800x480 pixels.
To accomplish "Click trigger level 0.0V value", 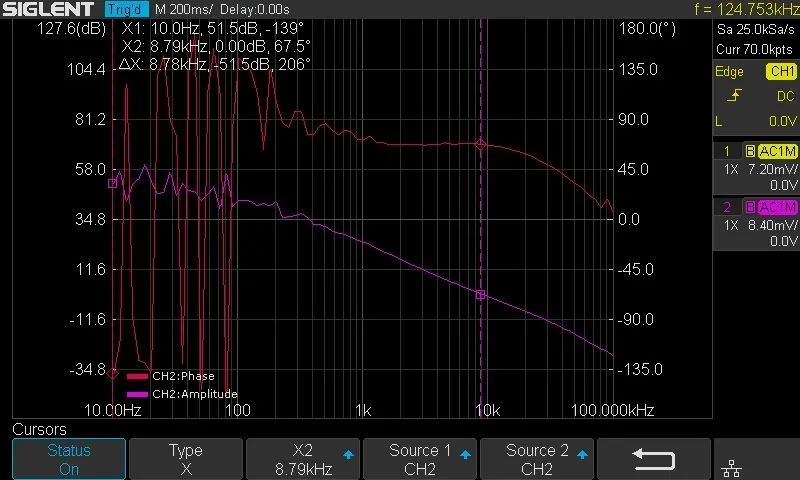I will [782, 121].
